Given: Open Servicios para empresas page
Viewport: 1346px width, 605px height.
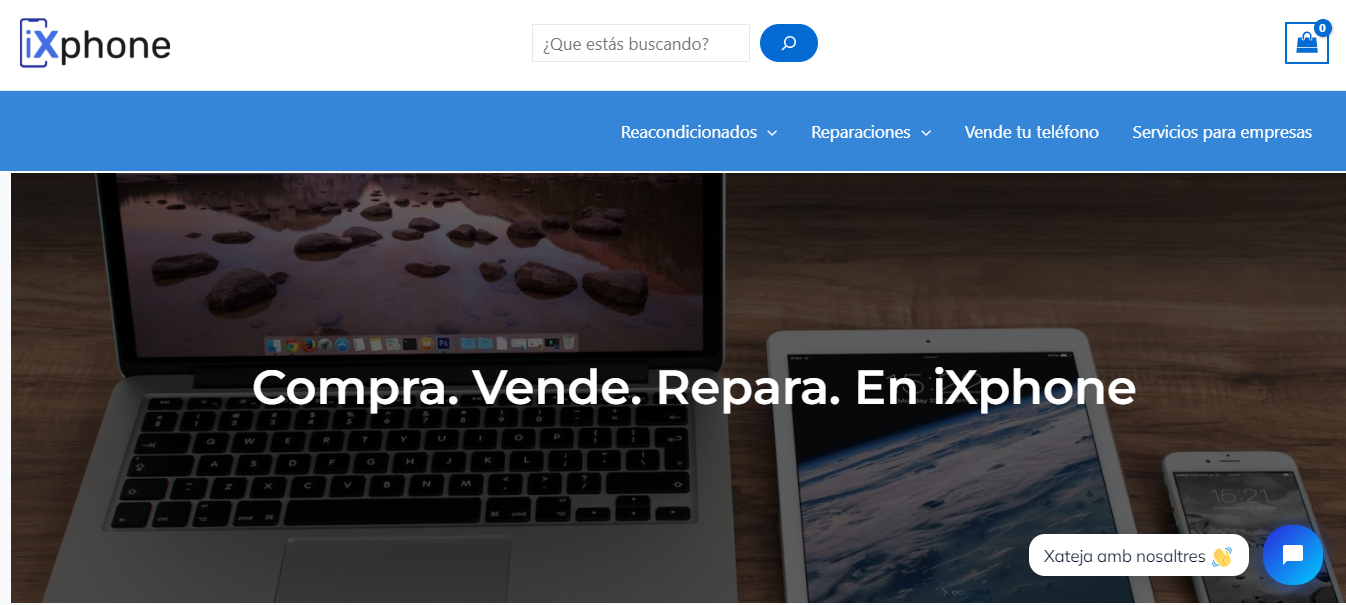Looking at the screenshot, I should click(1222, 132).
